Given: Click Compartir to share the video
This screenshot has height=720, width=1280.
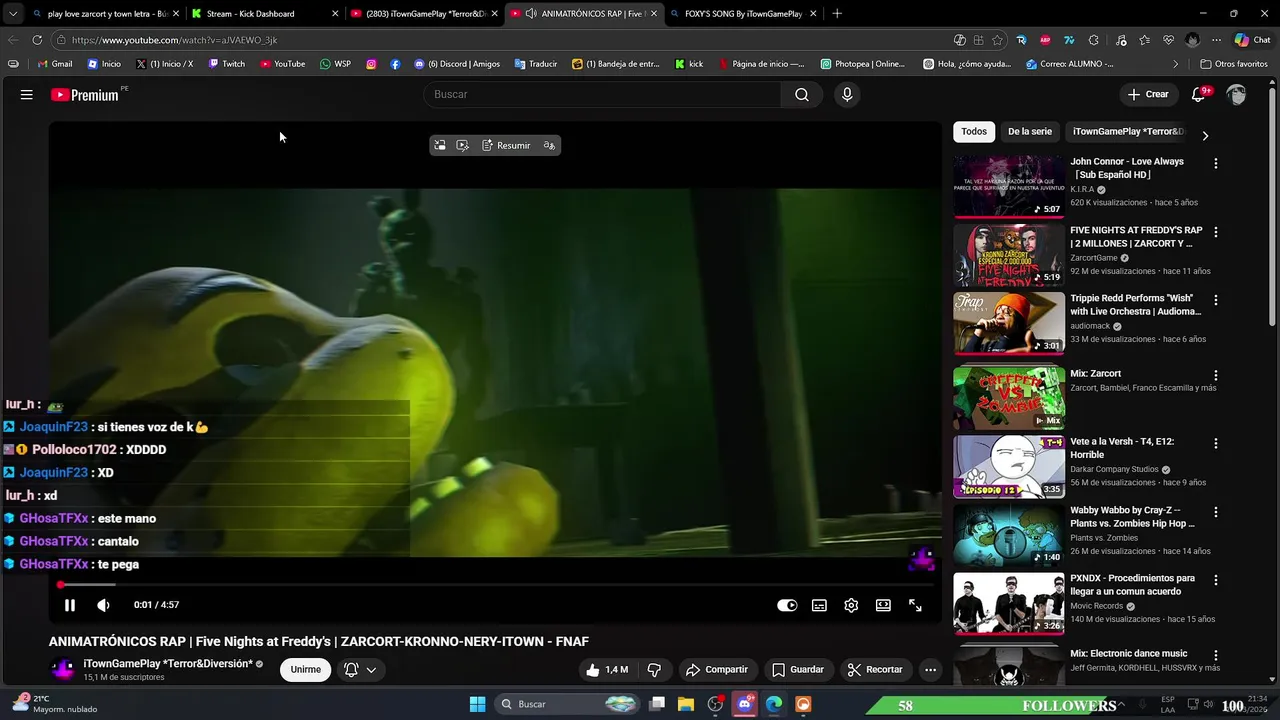Looking at the screenshot, I should pyautogui.click(x=716, y=670).
